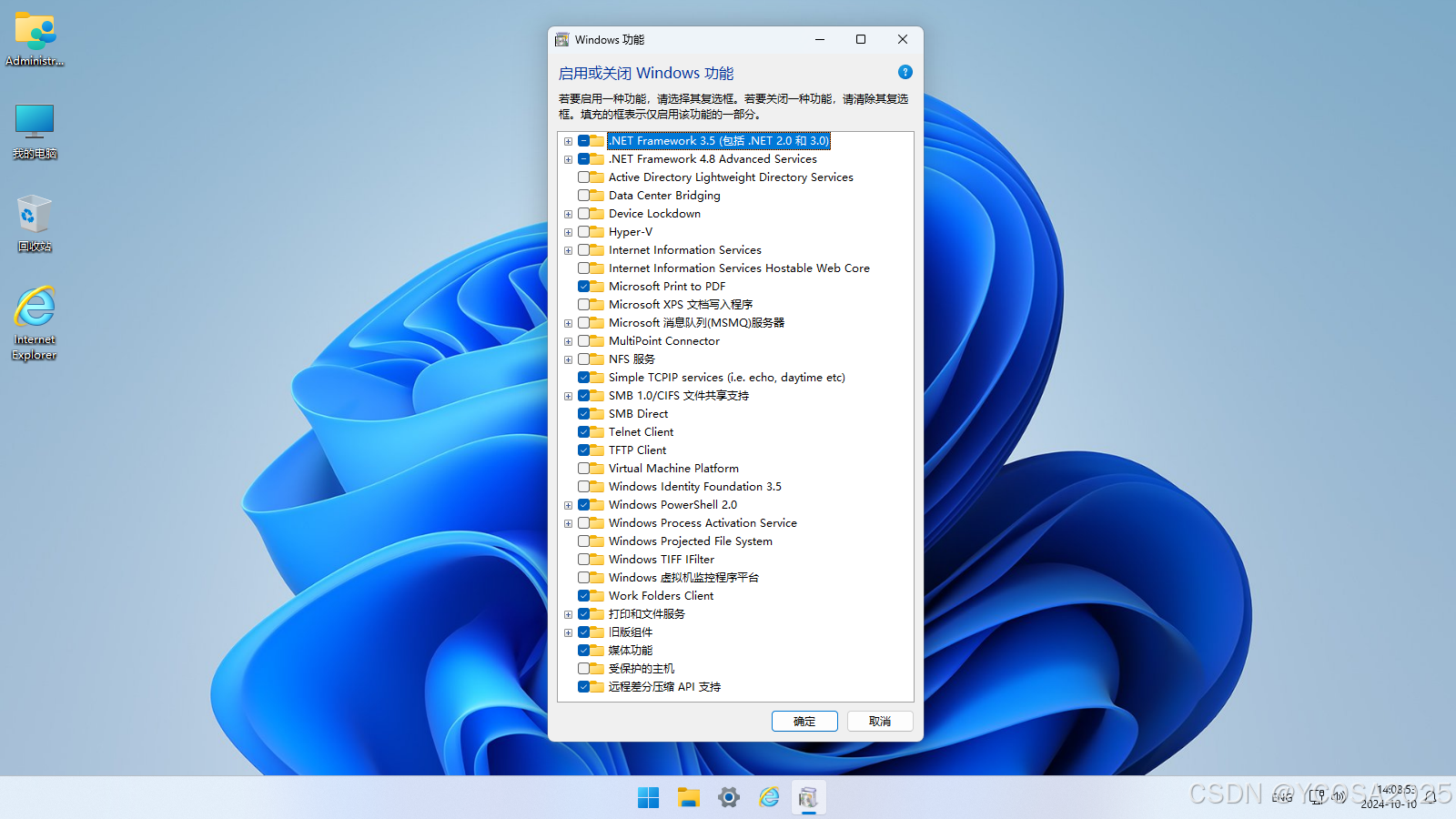
Task: Enable Windows Projected File System checkbox
Action: [x=583, y=541]
